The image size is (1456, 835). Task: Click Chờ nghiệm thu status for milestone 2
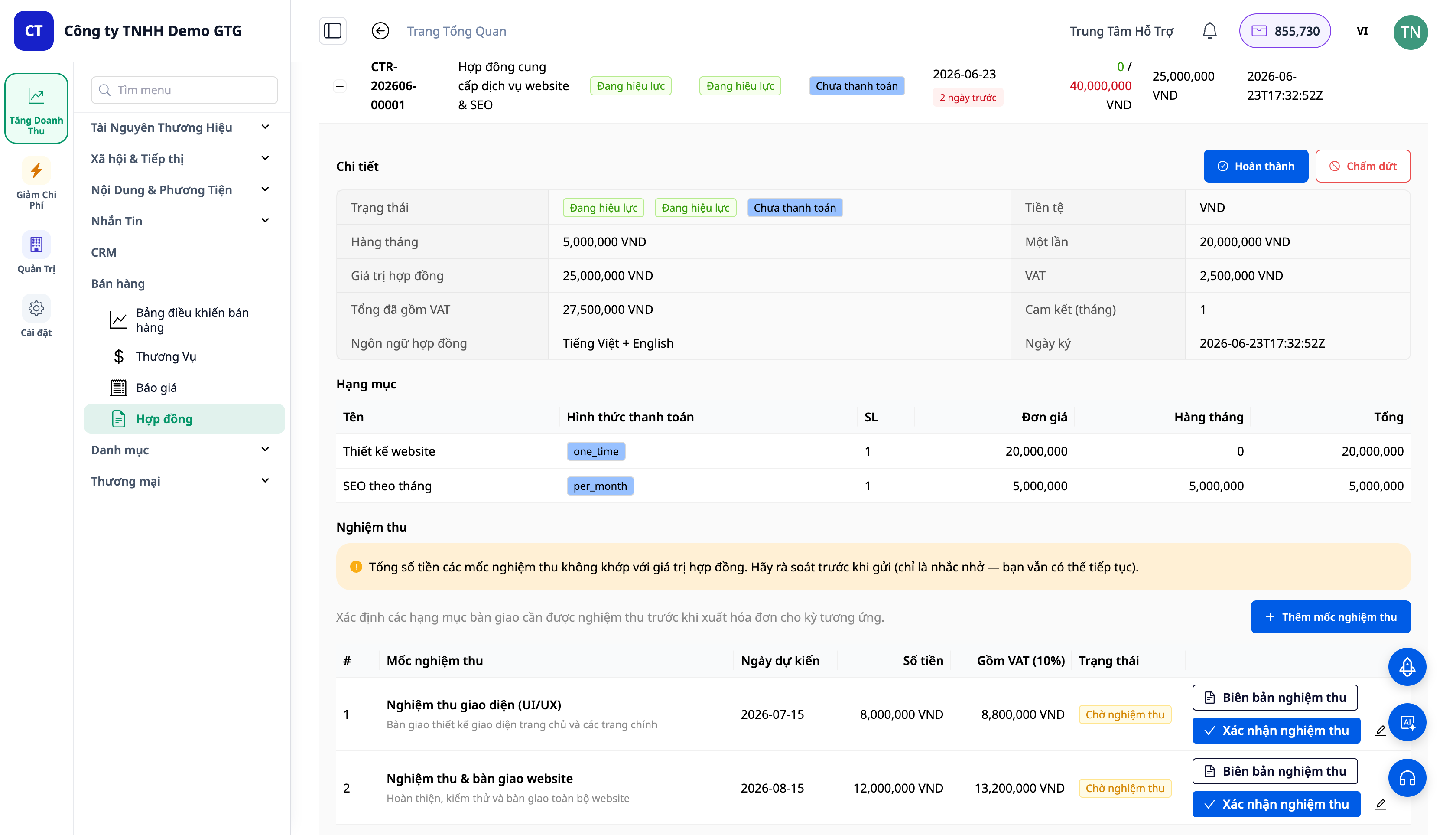coord(1124,788)
